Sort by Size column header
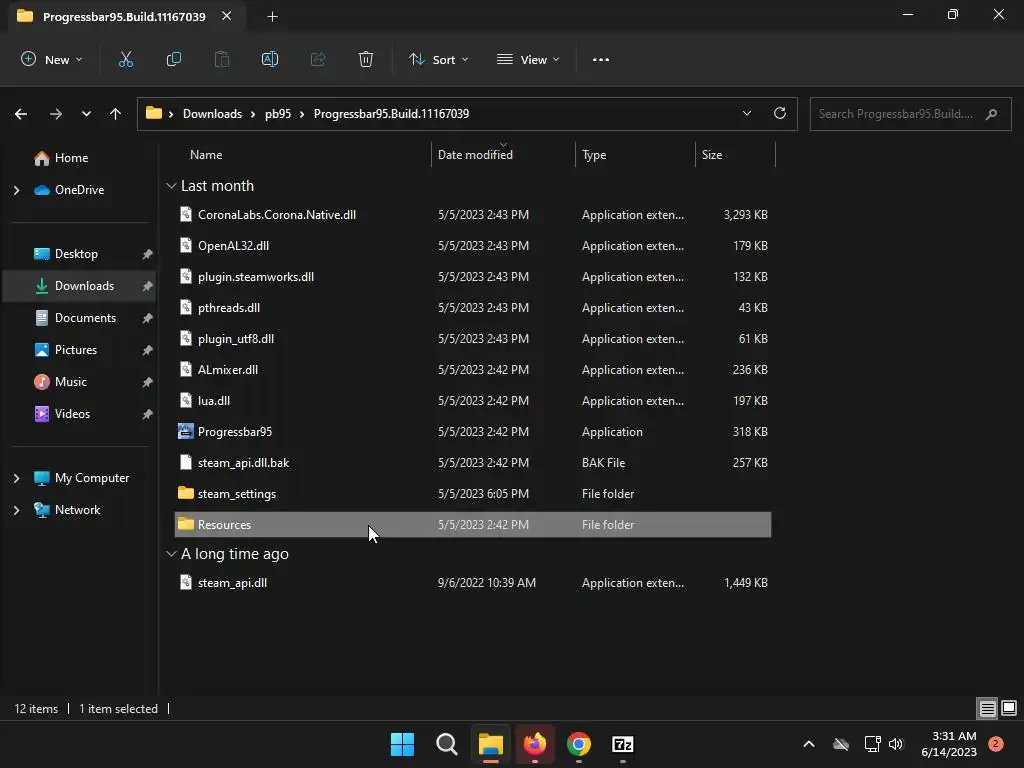The image size is (1024, 768). [712, 155]
